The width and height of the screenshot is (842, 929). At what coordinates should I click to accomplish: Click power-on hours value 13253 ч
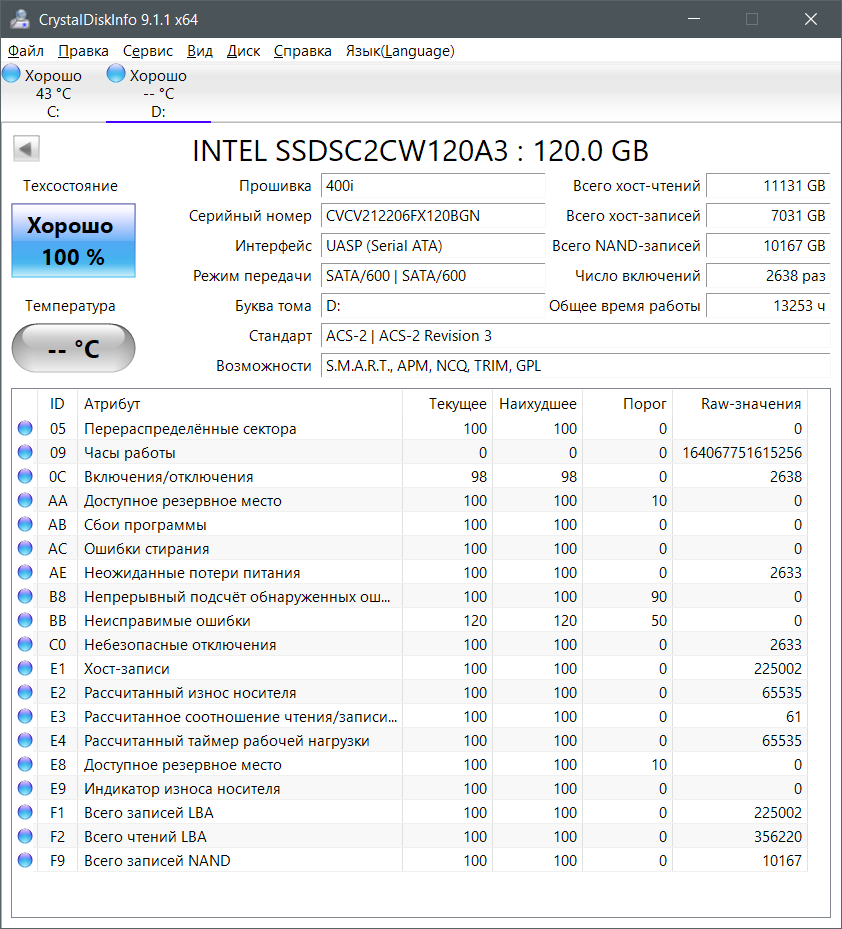coord(768,306)
